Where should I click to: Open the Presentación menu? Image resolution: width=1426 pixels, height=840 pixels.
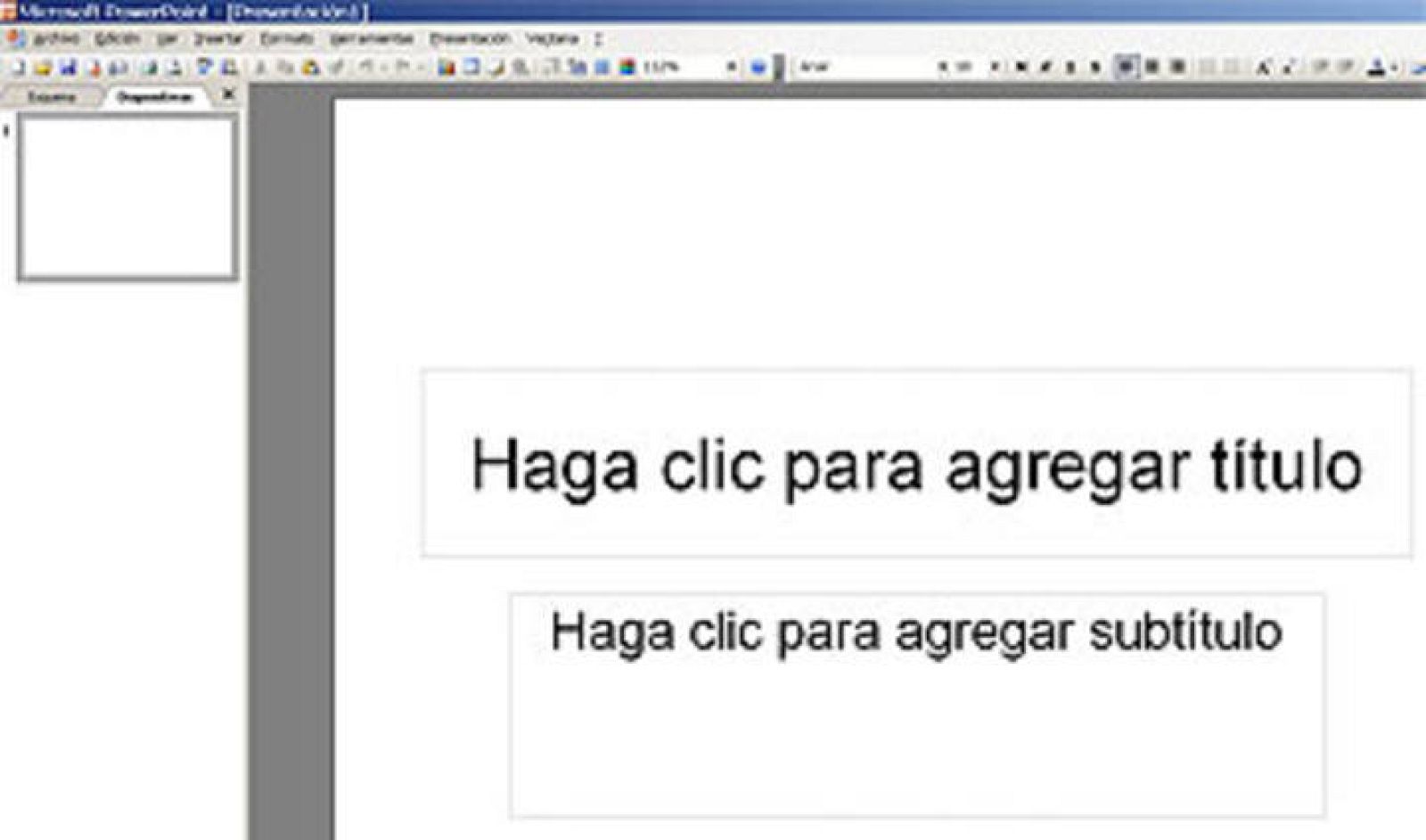point(467,39)
